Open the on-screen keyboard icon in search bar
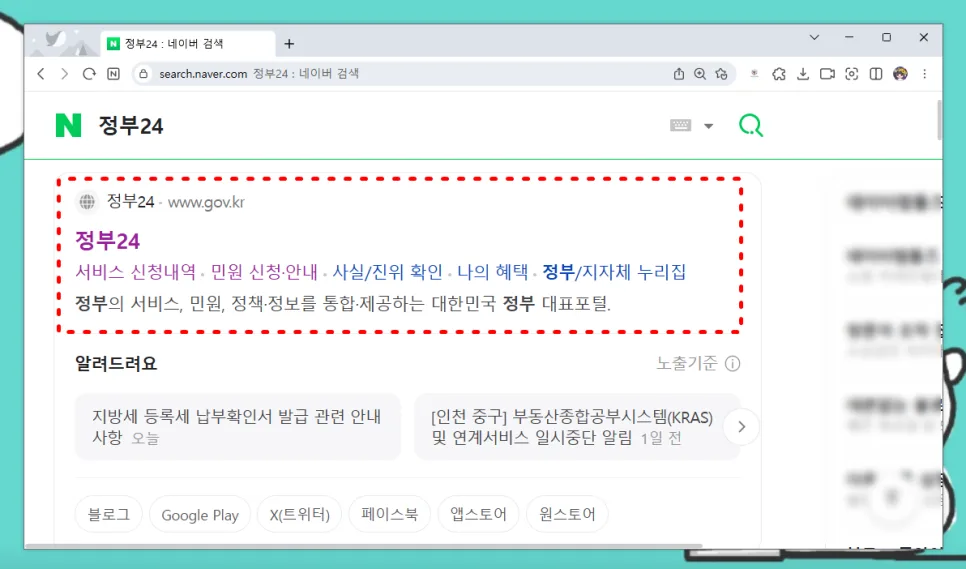The height and width of the screenshot is (569, 966). pos(680,126)
